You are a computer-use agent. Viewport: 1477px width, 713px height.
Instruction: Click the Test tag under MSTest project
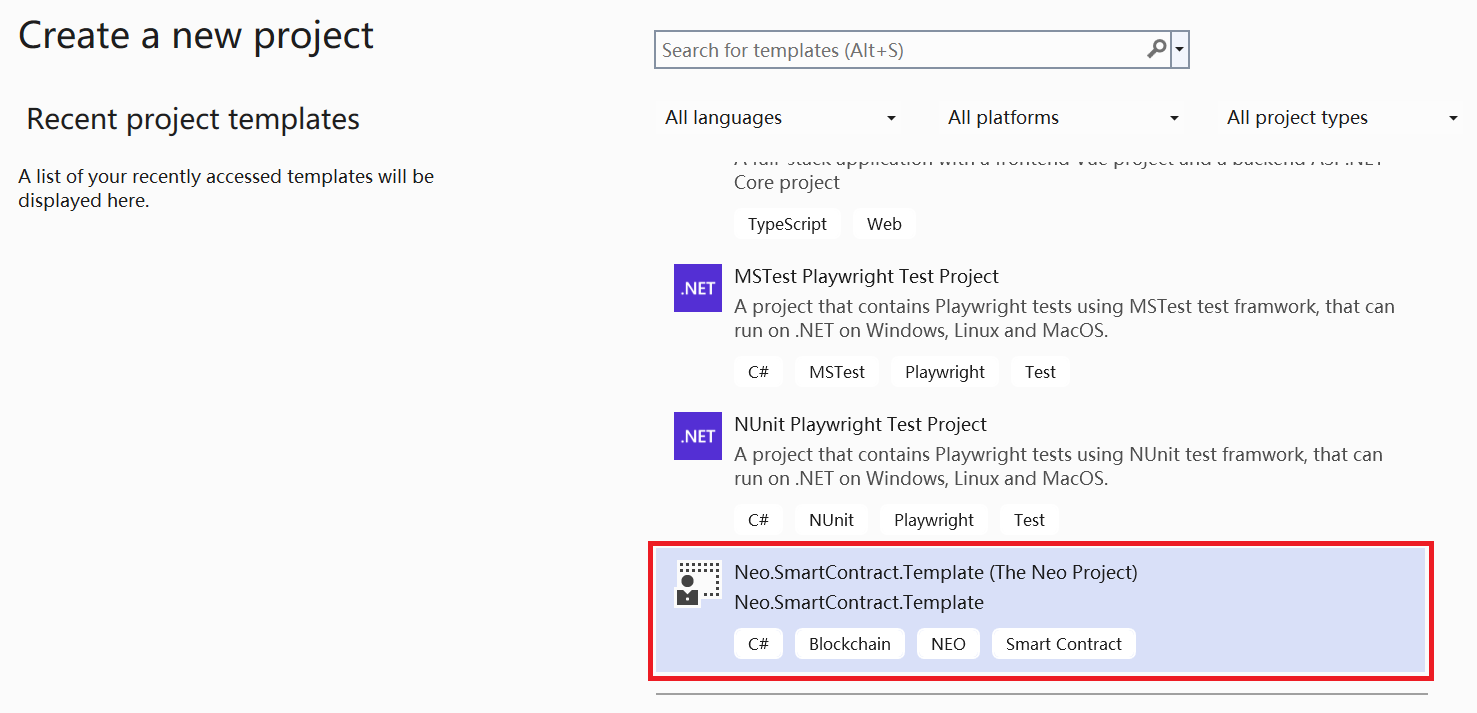(x=1040, y=372)
